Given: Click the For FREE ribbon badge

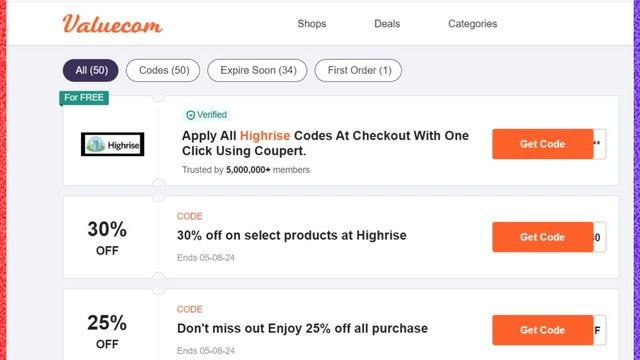Looking at the screenshot, I should 84,98.
